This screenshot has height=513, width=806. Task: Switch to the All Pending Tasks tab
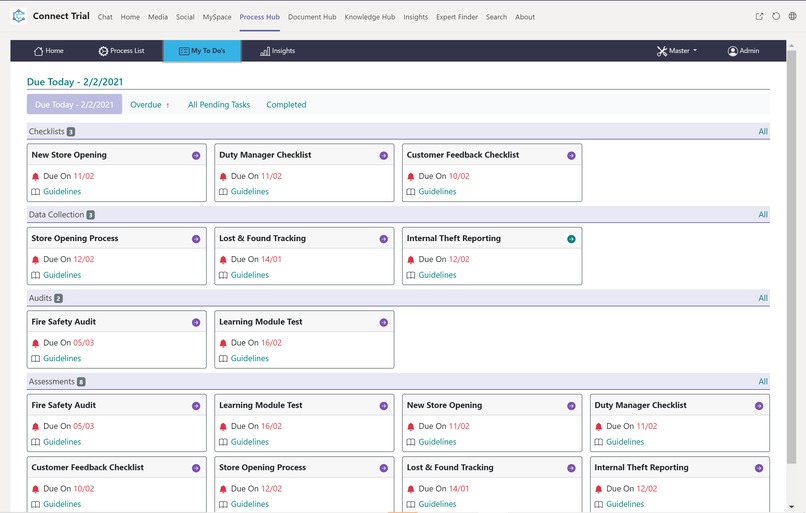219,104
